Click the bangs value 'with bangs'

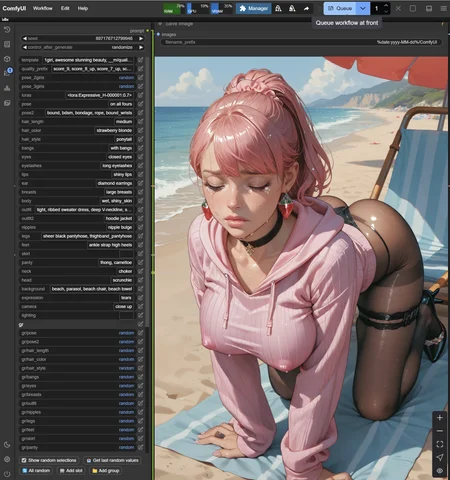[x=121, y=148]
